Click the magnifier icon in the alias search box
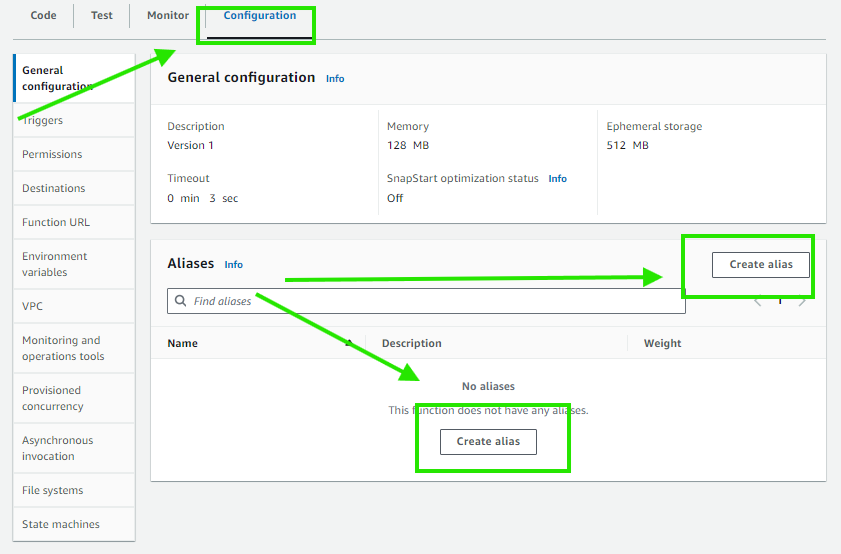 pyautogui.click(x=180, y=301)
